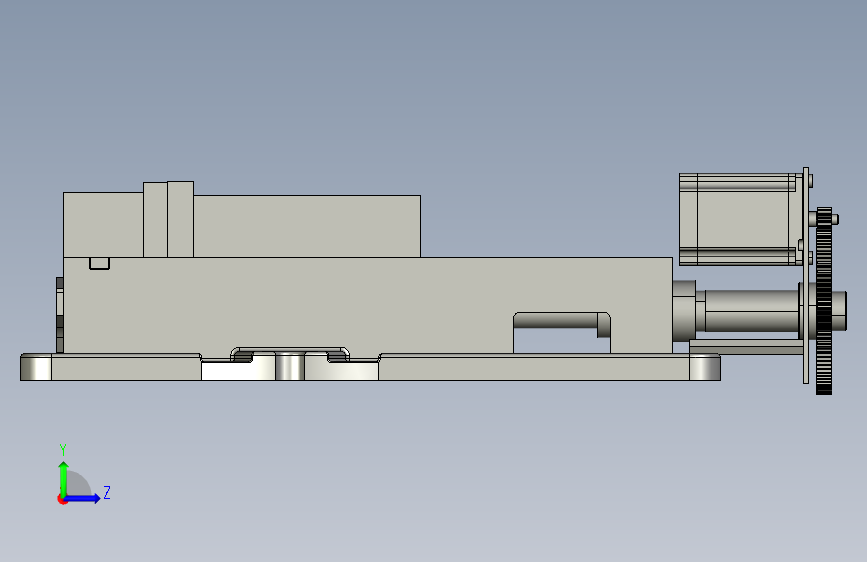
Task: Select the coupling collar beside the main body
Action: [685, 311]
